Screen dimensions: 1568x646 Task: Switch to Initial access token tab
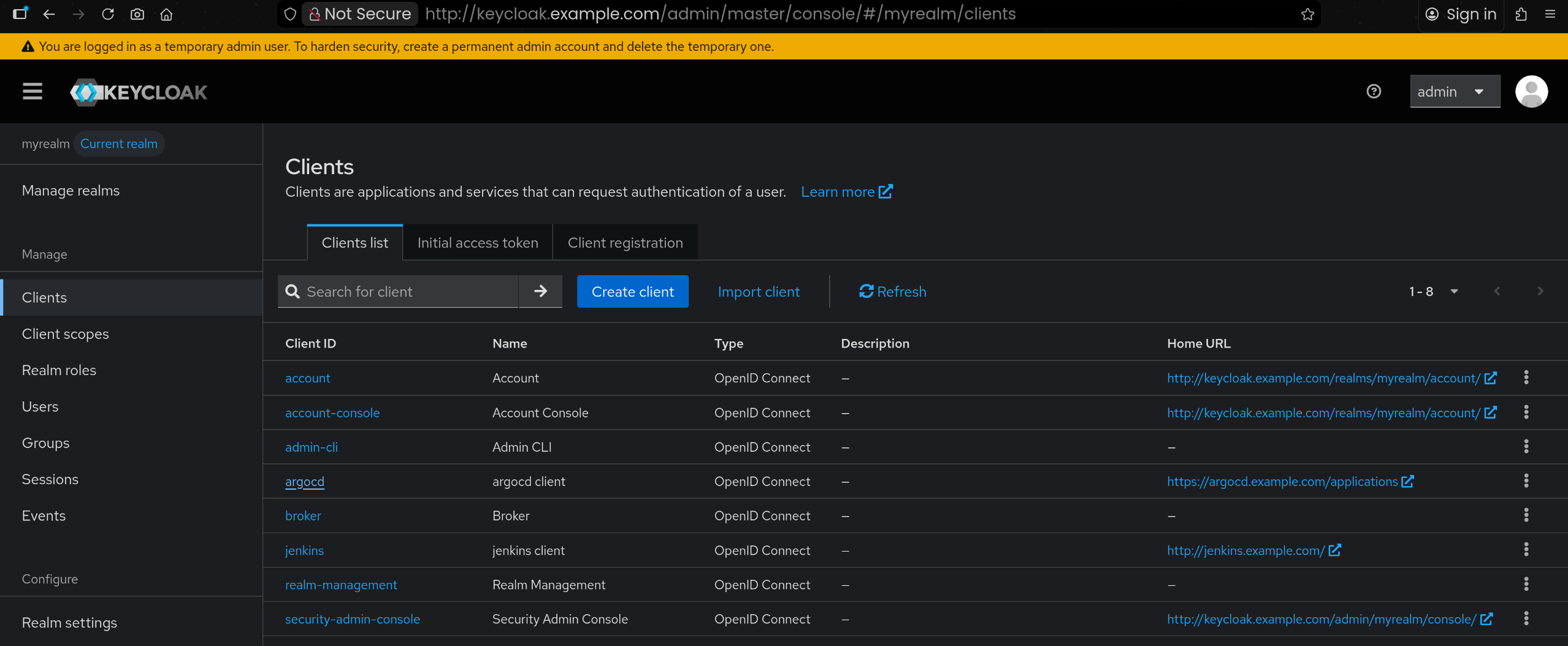pos(478,243)
